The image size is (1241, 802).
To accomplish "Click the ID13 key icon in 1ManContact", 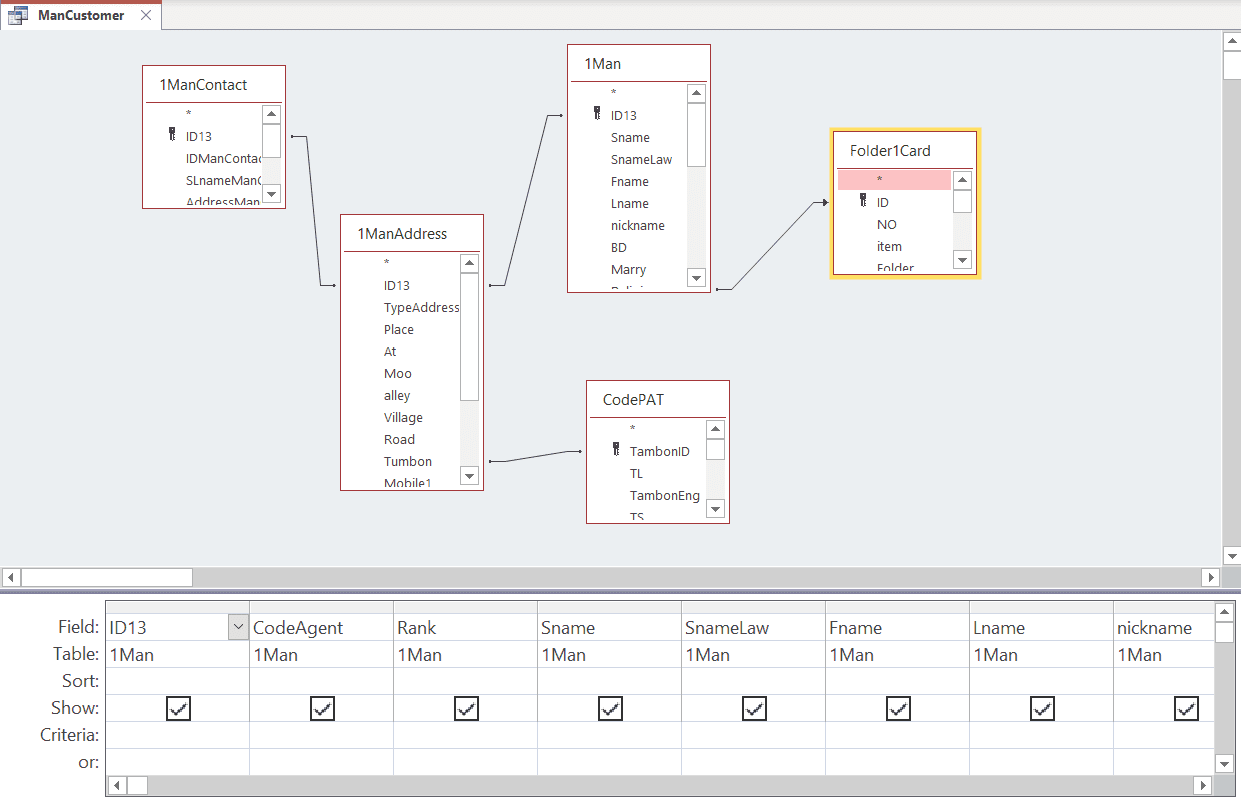I will coord(172,136).
